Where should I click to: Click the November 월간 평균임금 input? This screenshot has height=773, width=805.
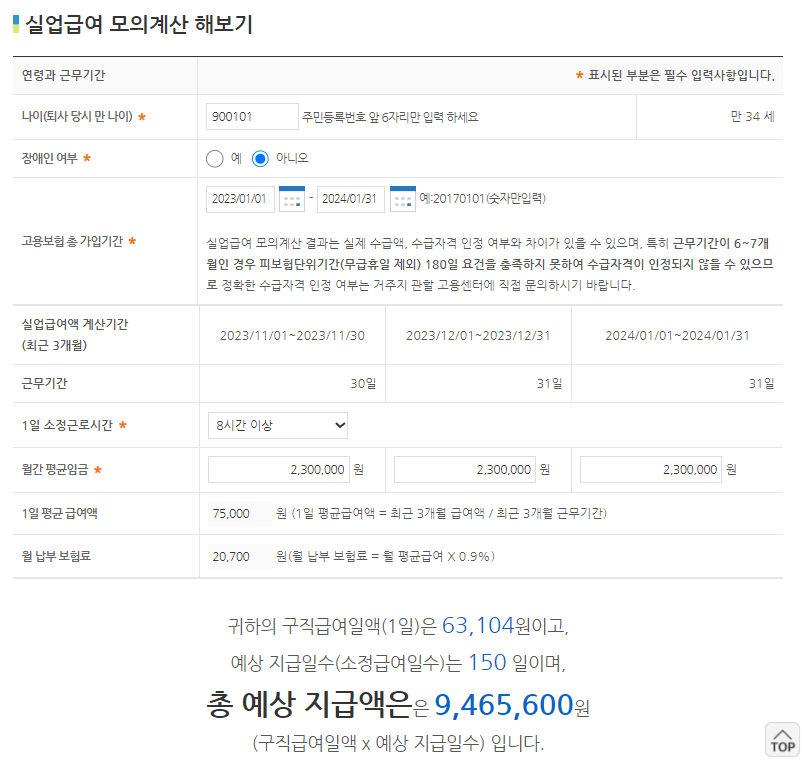coord(278,469)
